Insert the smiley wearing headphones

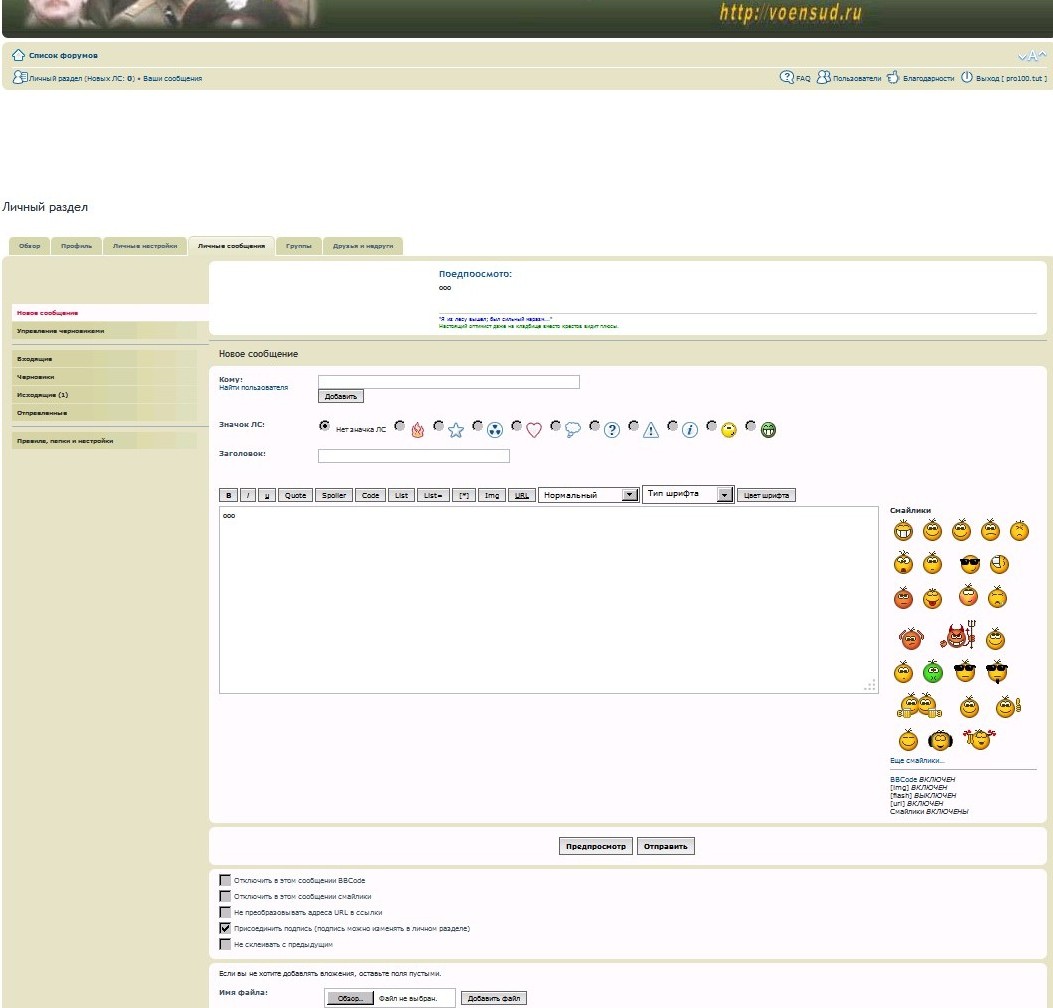(940, 741)
